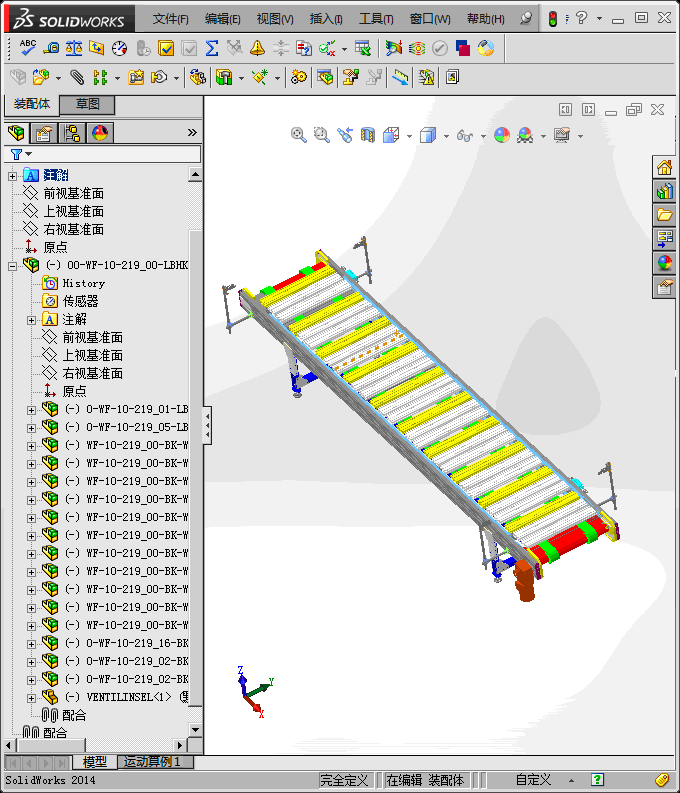Toggle the feature tree panel collapse handle

tap(207, 425)
